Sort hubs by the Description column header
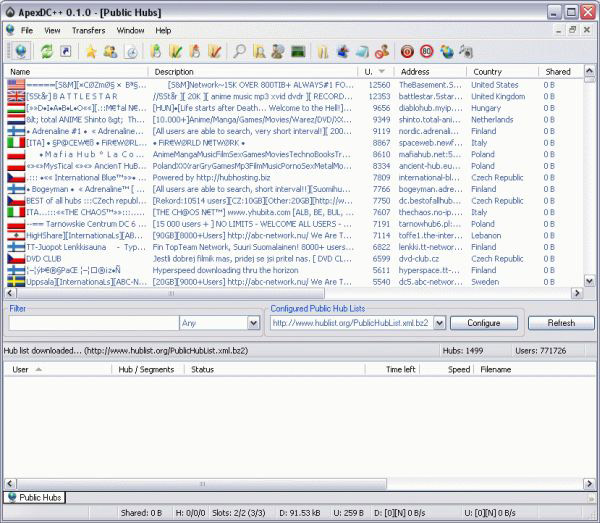 point(253,72)
